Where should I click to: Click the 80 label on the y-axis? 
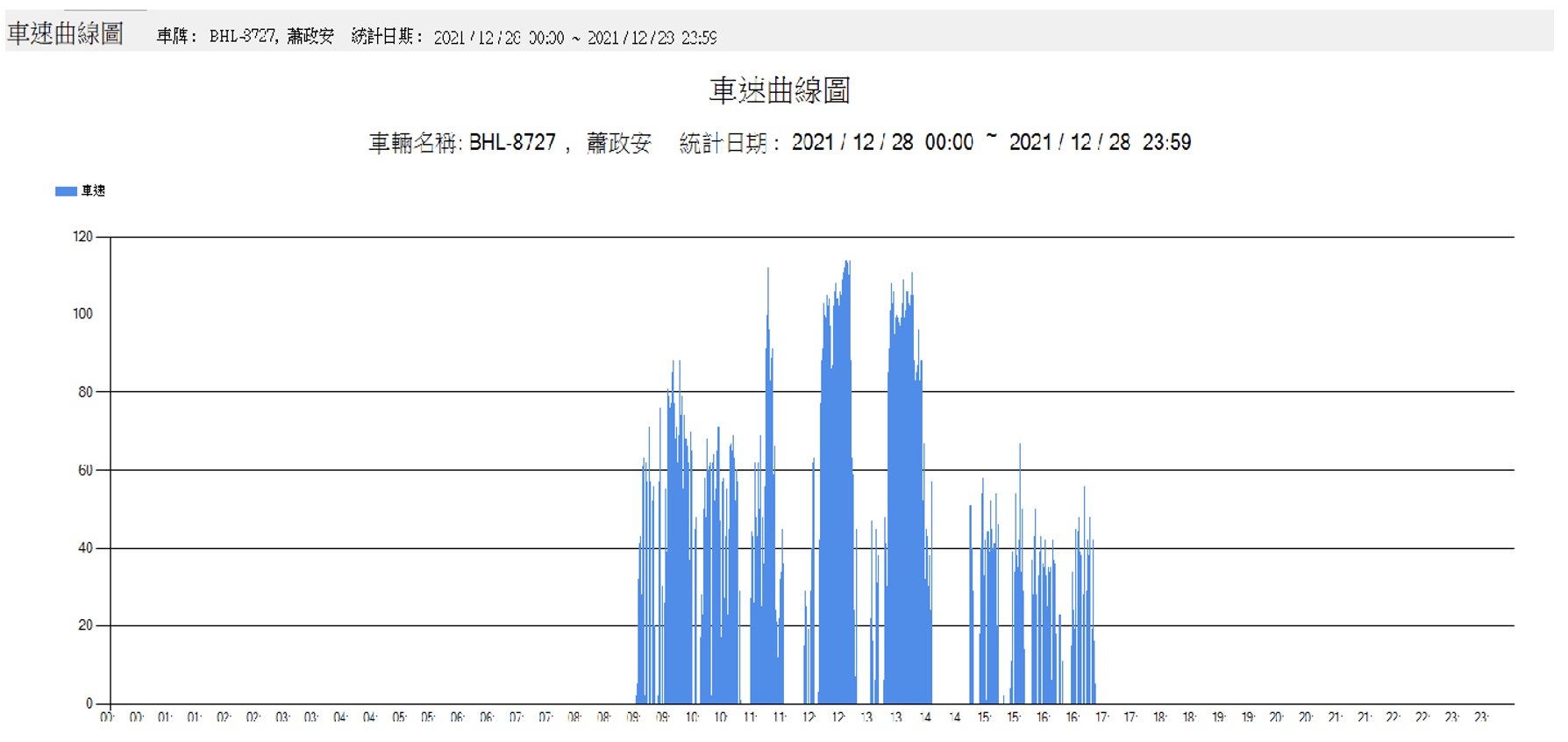point(85,392)
